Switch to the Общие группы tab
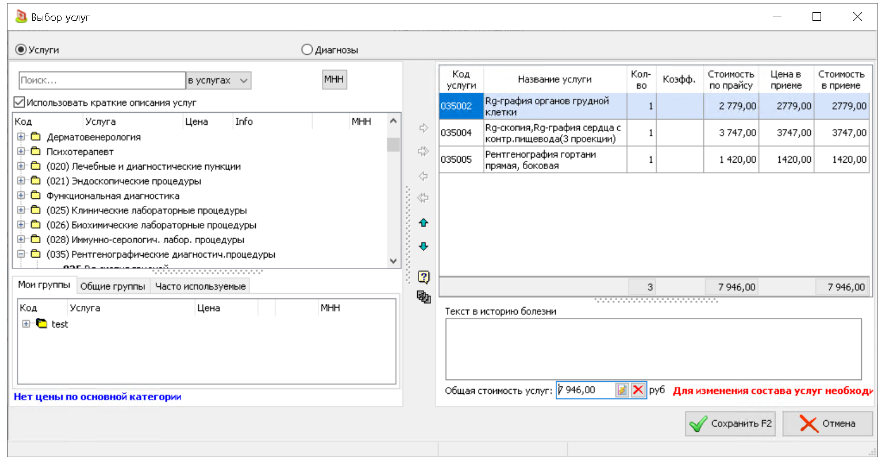This screenshot has height=461, width=879. (x=112, y=287)
